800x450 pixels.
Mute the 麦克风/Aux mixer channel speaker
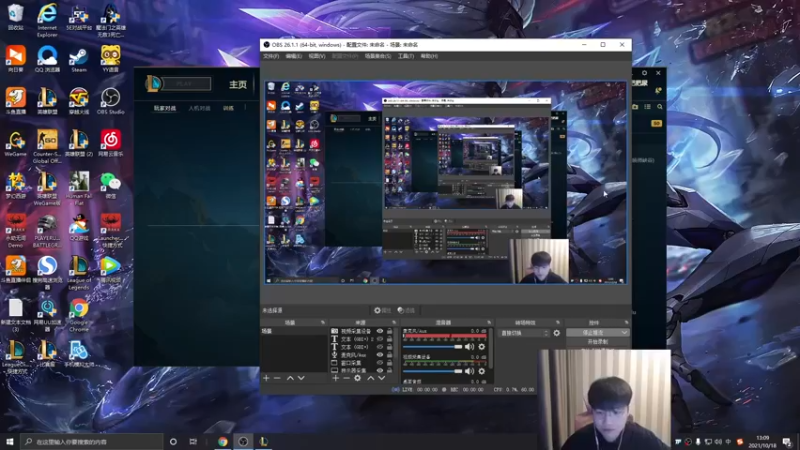pyautogui.click(x=469, y=347)
